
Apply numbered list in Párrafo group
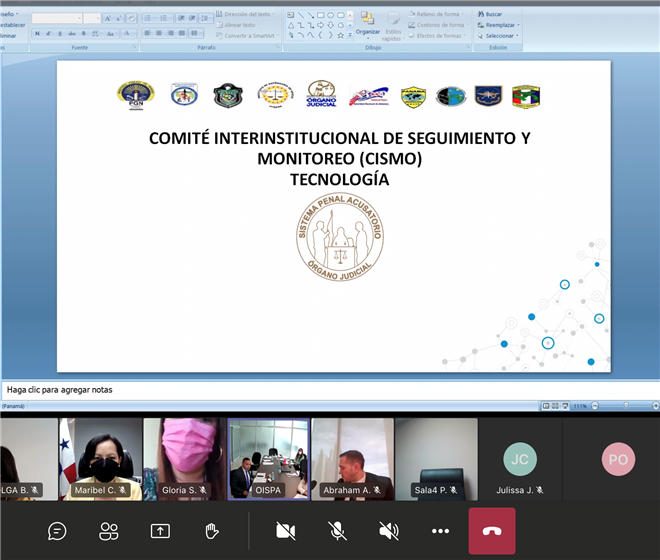tap(165, 18)
